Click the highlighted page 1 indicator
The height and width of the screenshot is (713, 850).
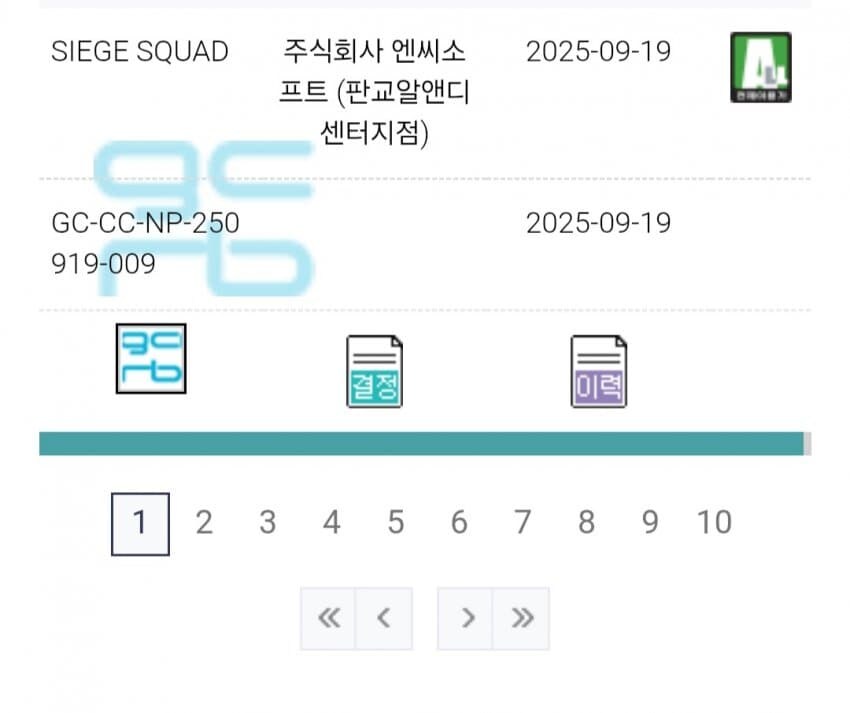140,522
